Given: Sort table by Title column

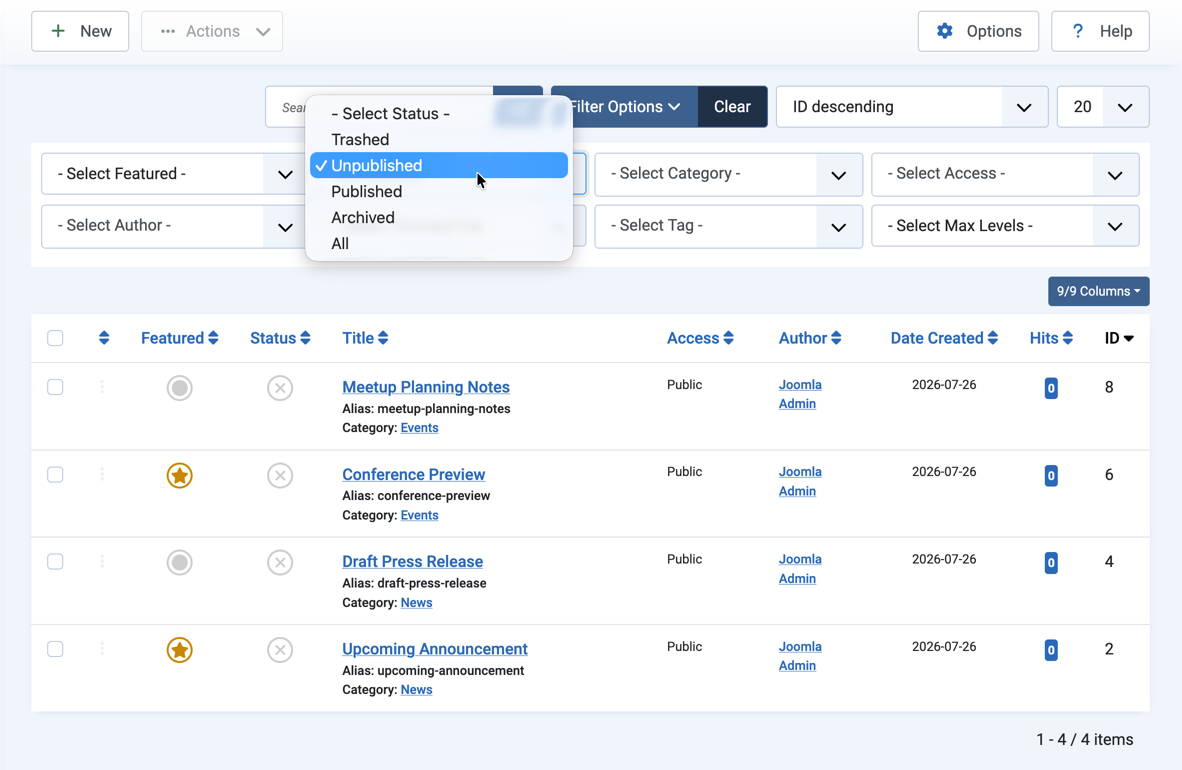Looking at the screenshot, I should tap(365, 338).
